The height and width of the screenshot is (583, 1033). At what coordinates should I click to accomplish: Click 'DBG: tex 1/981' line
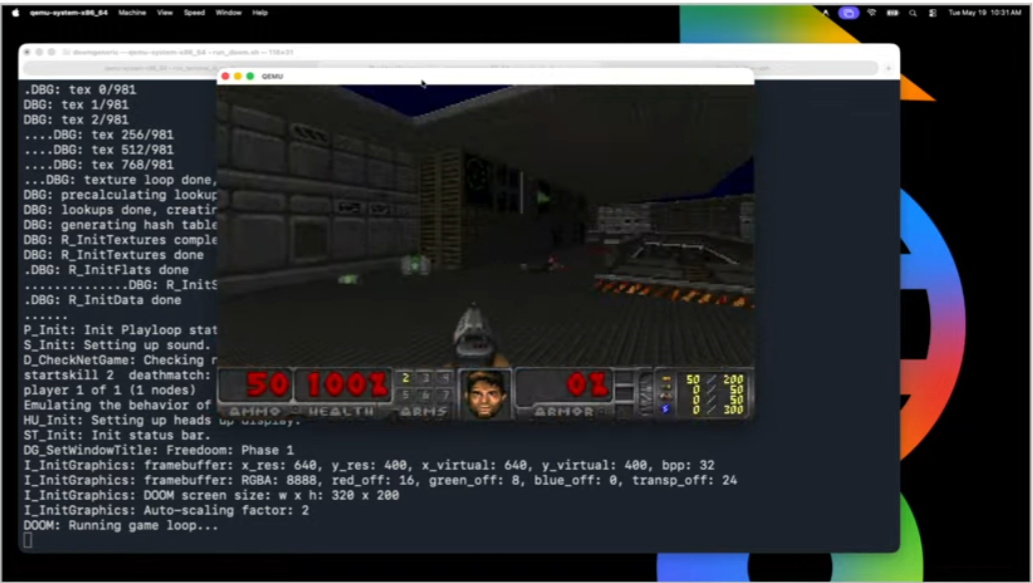point(76,105)
